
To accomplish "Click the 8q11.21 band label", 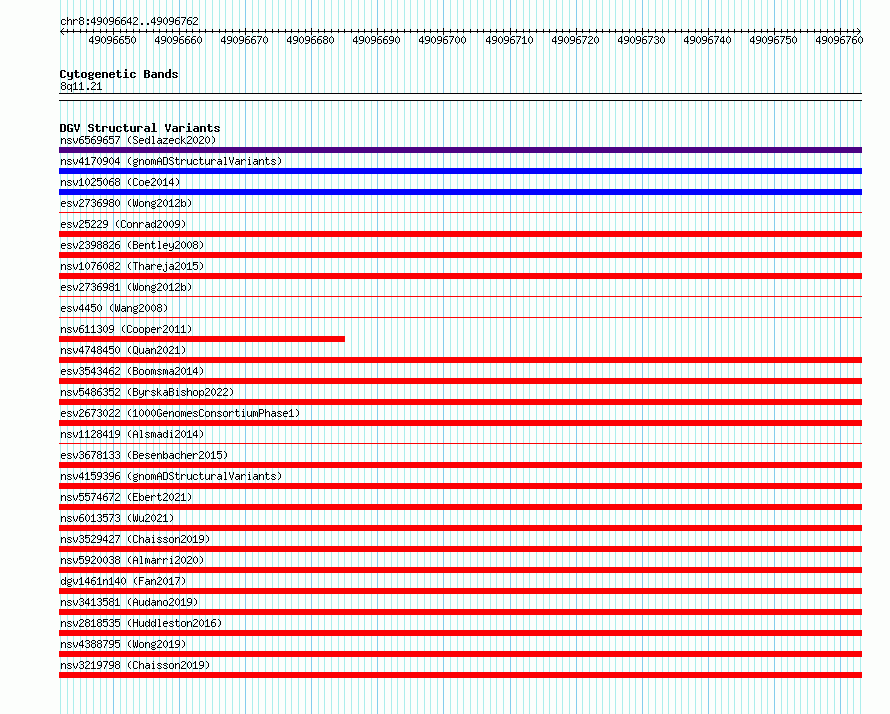I will (81, 86).
